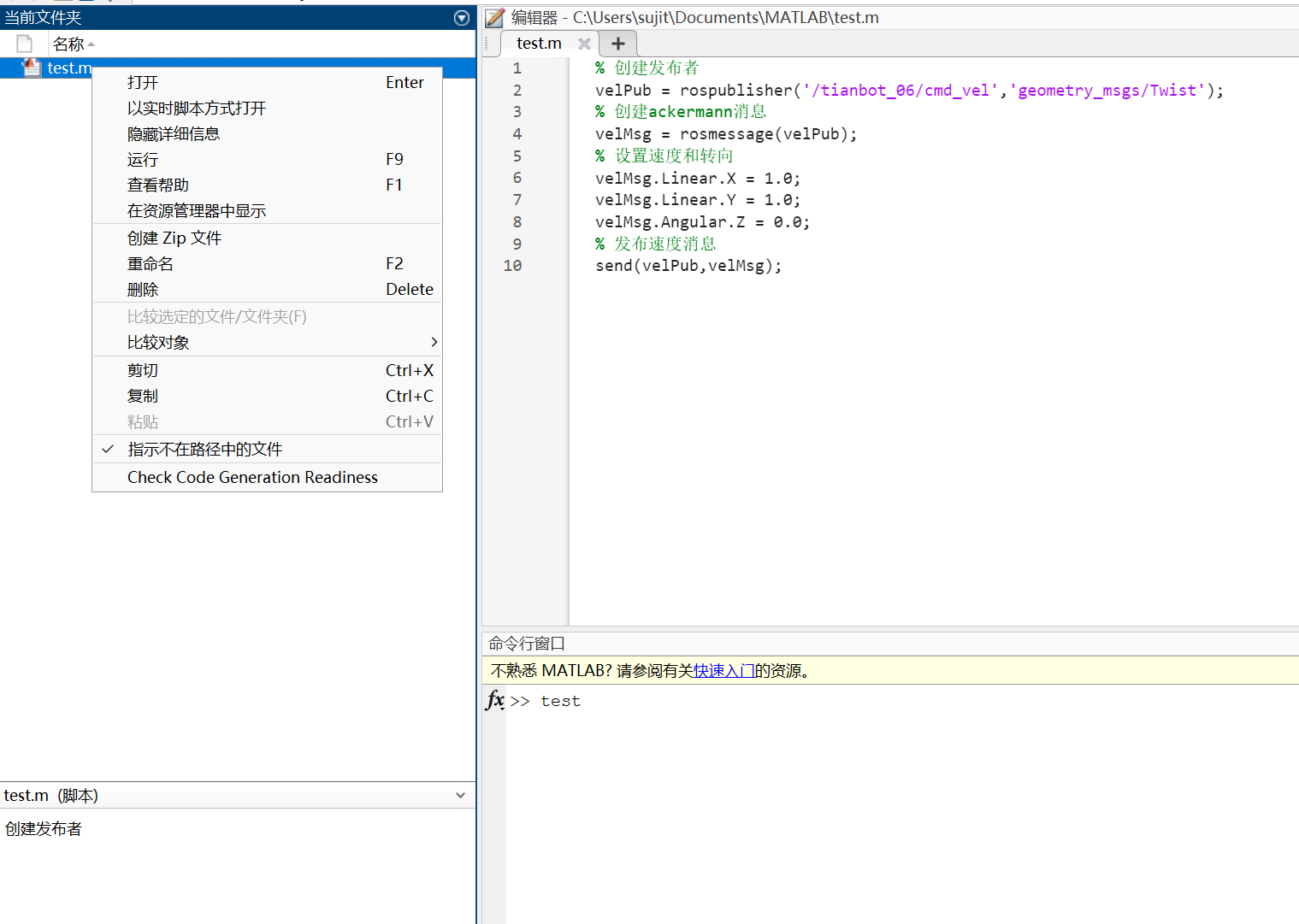
Task: Toggle 指示不在路径中的文件 checkmark option
Action: coord(267,449)
